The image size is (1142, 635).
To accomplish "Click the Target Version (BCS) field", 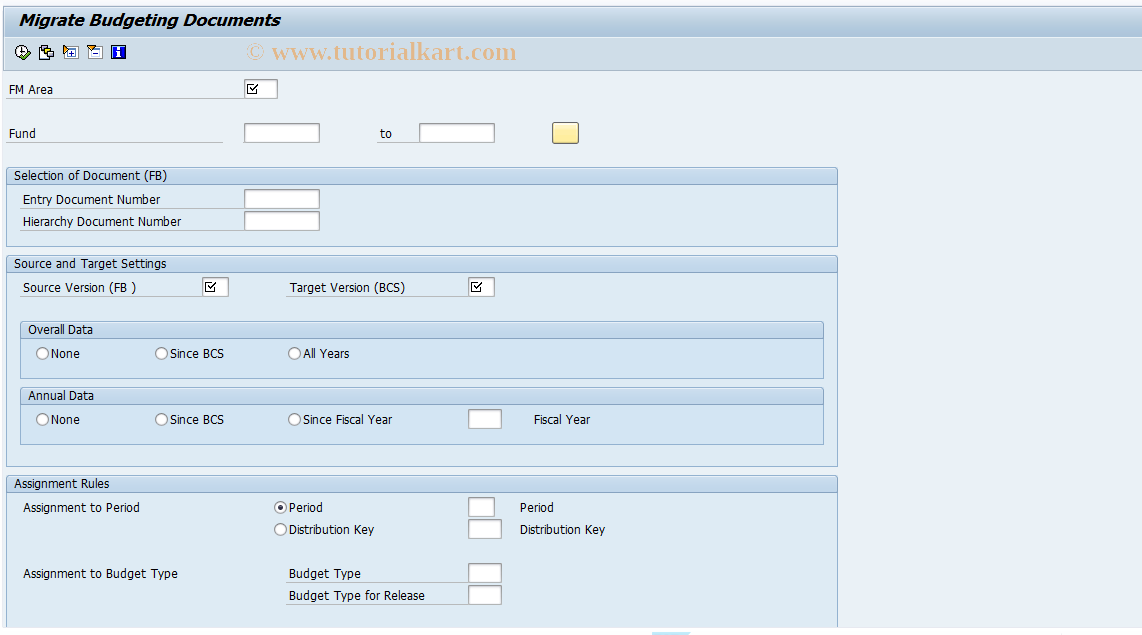I will tap(481, 287).
